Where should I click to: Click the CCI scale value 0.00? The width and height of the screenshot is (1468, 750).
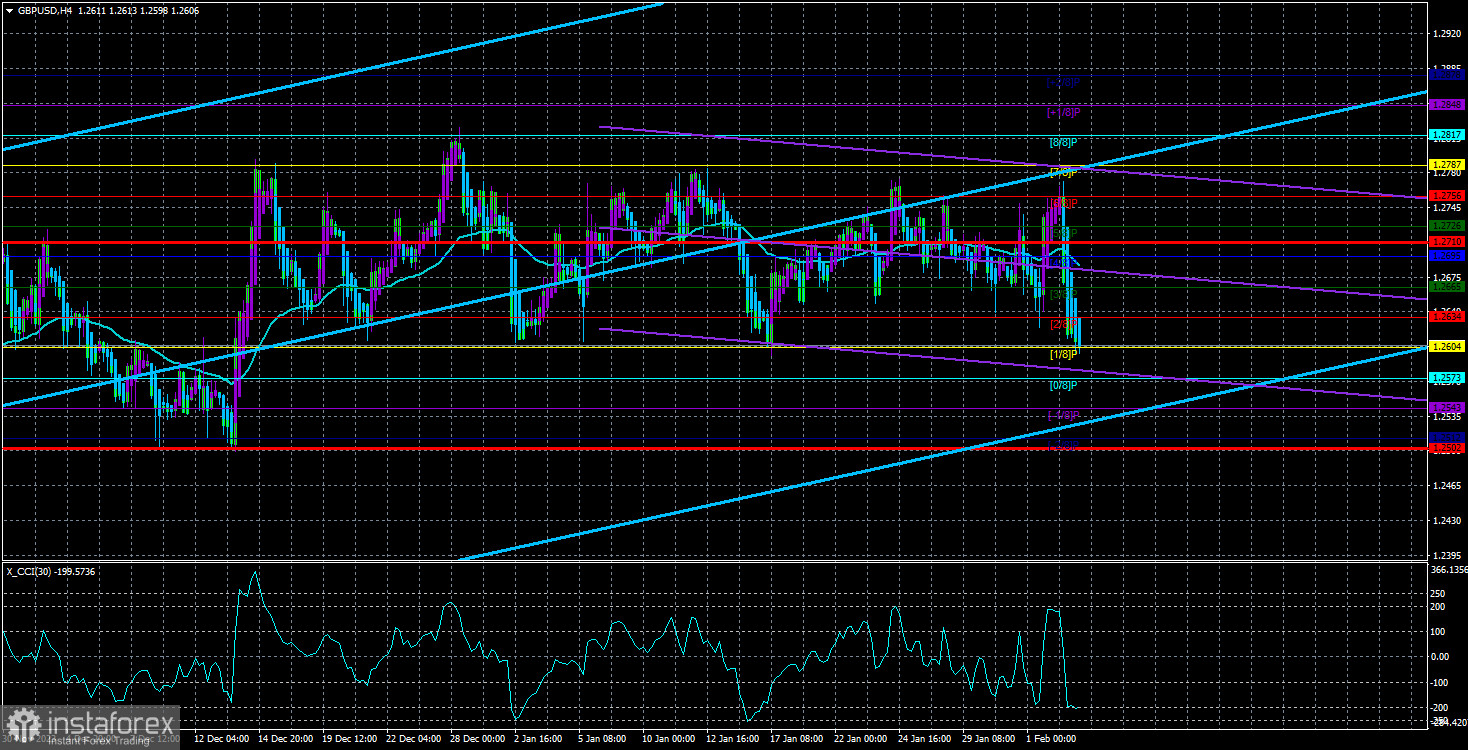tap(1440, 657)
